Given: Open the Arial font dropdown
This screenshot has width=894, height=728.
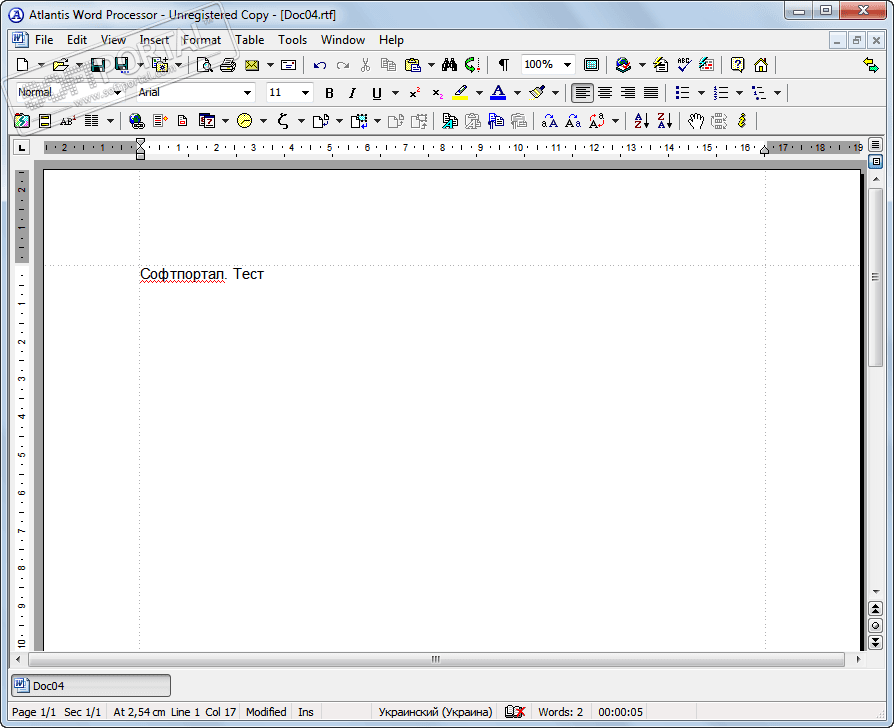Looking at the screenshot, I should click(x=247, y=93).
